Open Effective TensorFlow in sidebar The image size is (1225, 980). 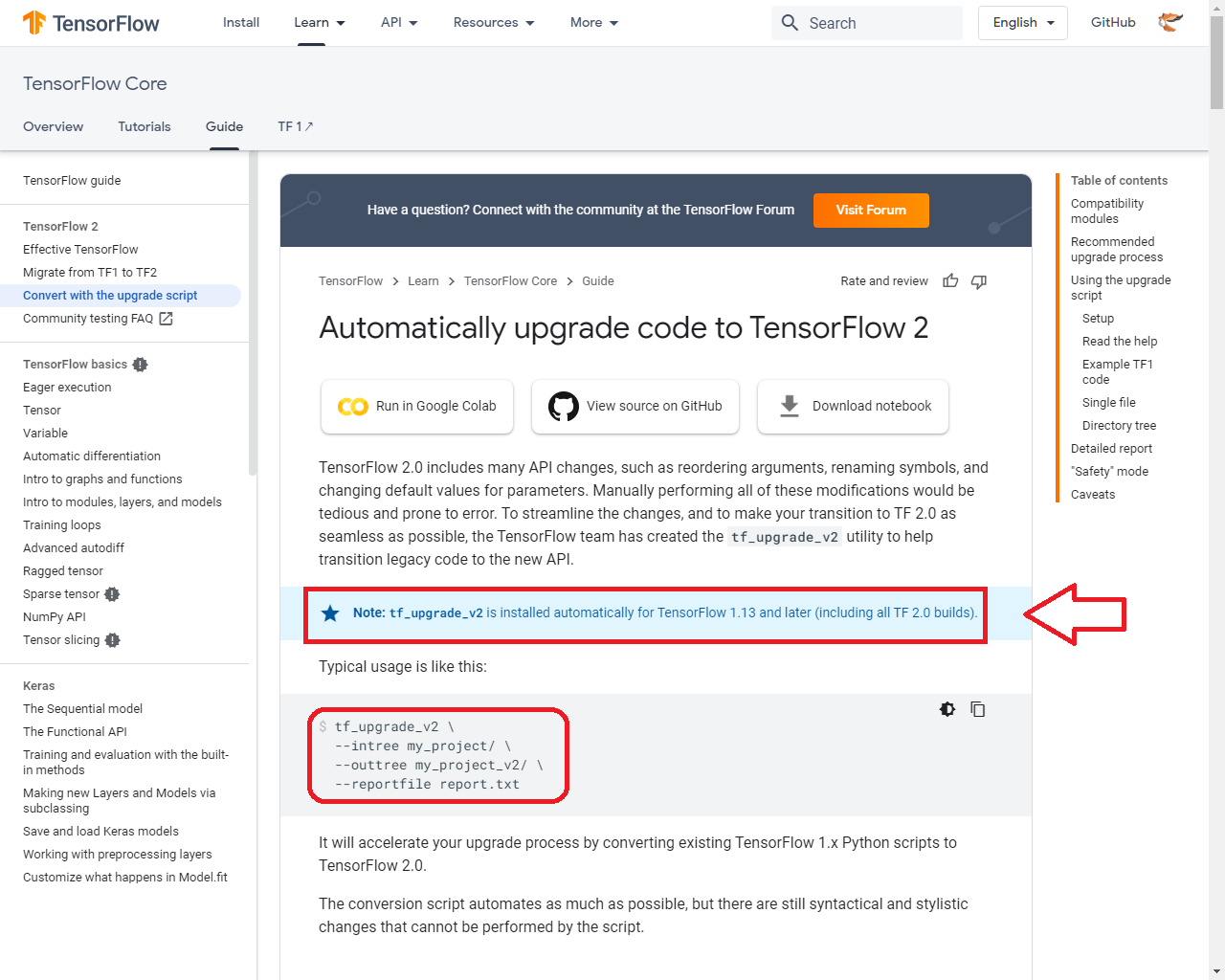(80, 250)
